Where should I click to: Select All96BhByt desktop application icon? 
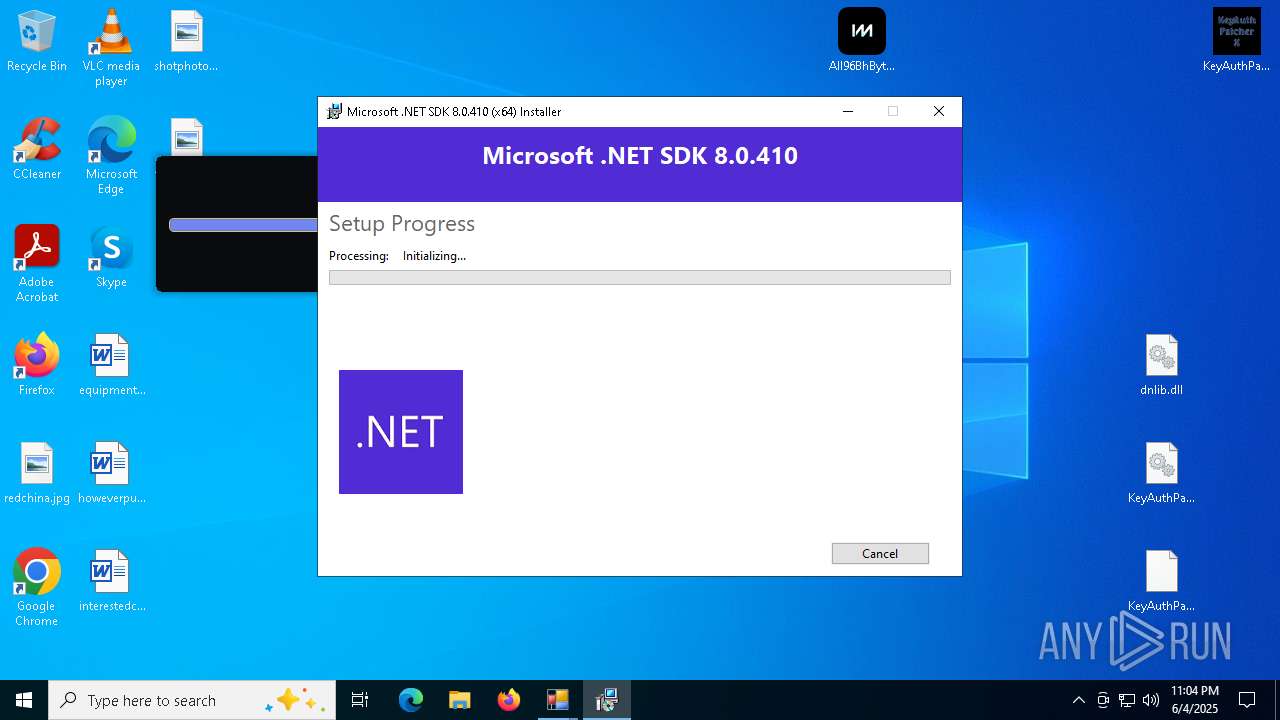point(862,41)
